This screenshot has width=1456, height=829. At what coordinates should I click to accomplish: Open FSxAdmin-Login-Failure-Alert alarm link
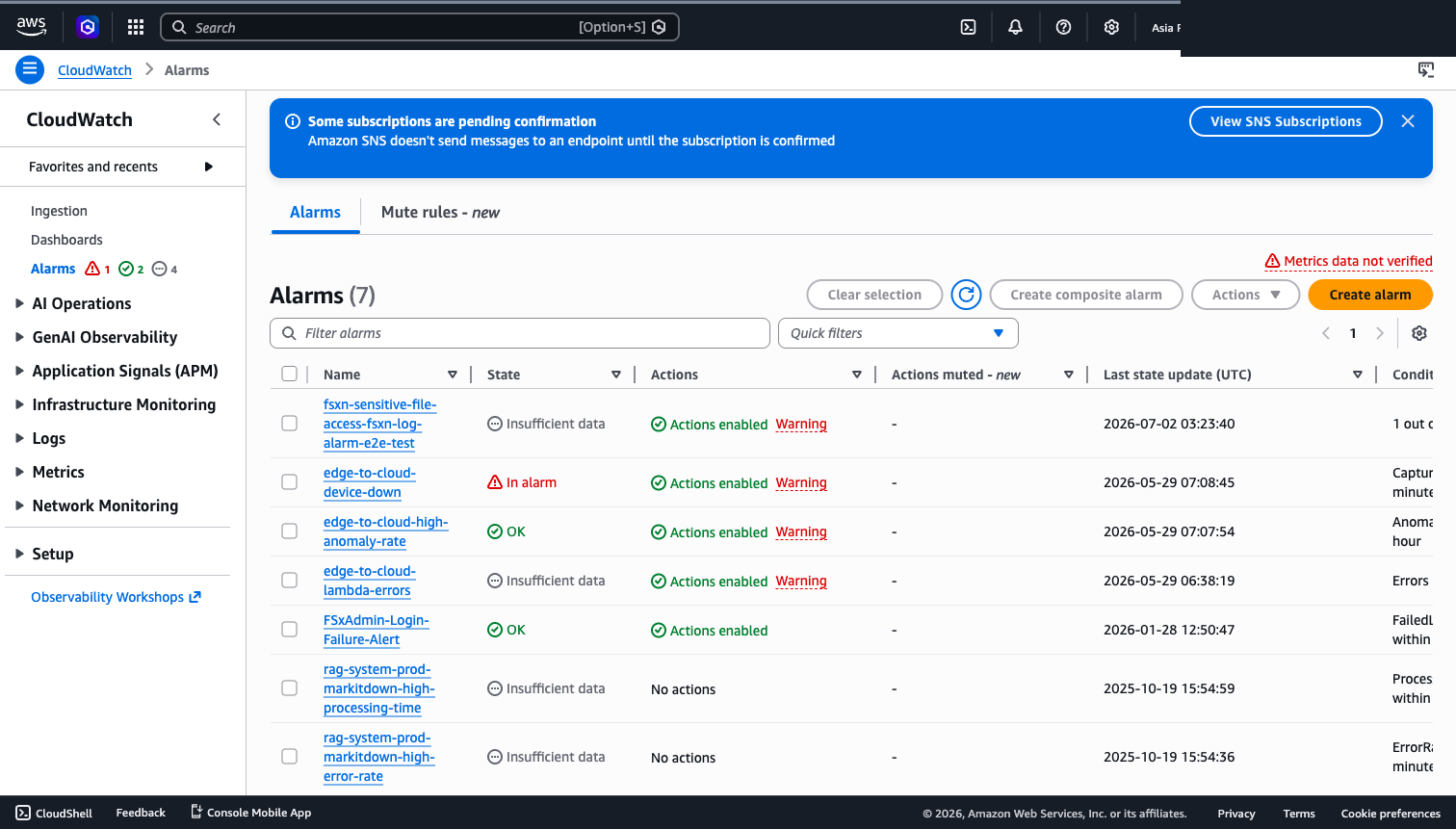point(377,630)
